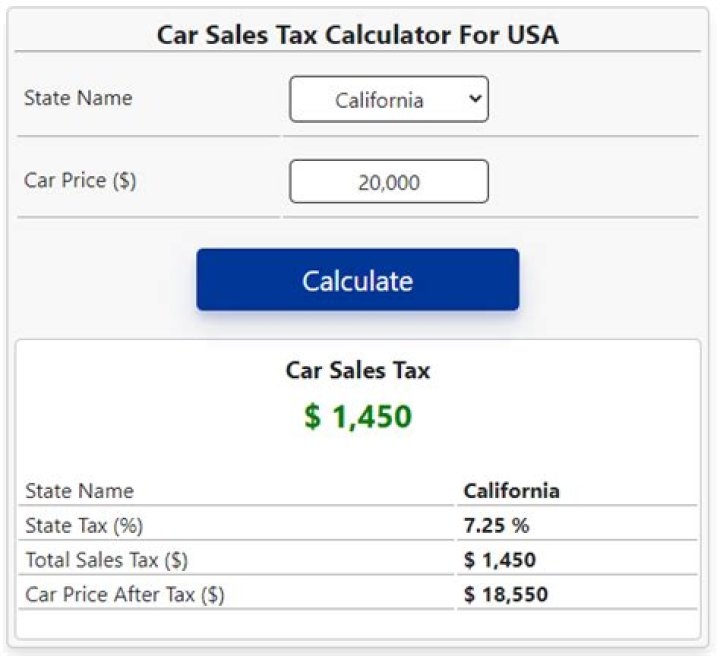Click the Car Sales Tax results heading

pyautogui.click(x=358, y=370)
